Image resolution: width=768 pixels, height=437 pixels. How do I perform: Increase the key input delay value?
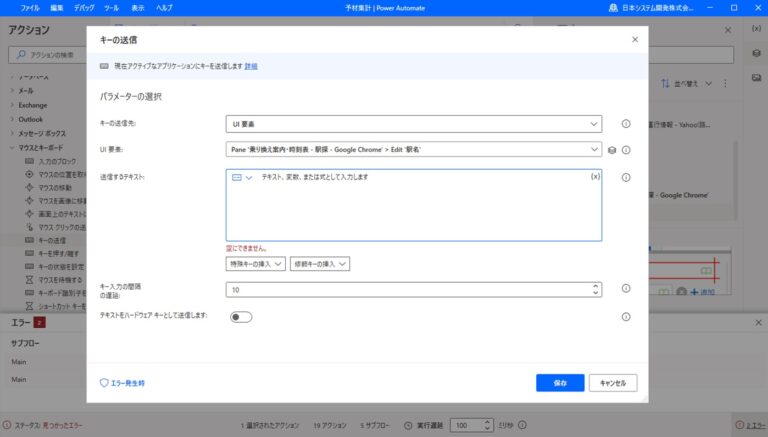click(596, 286)
